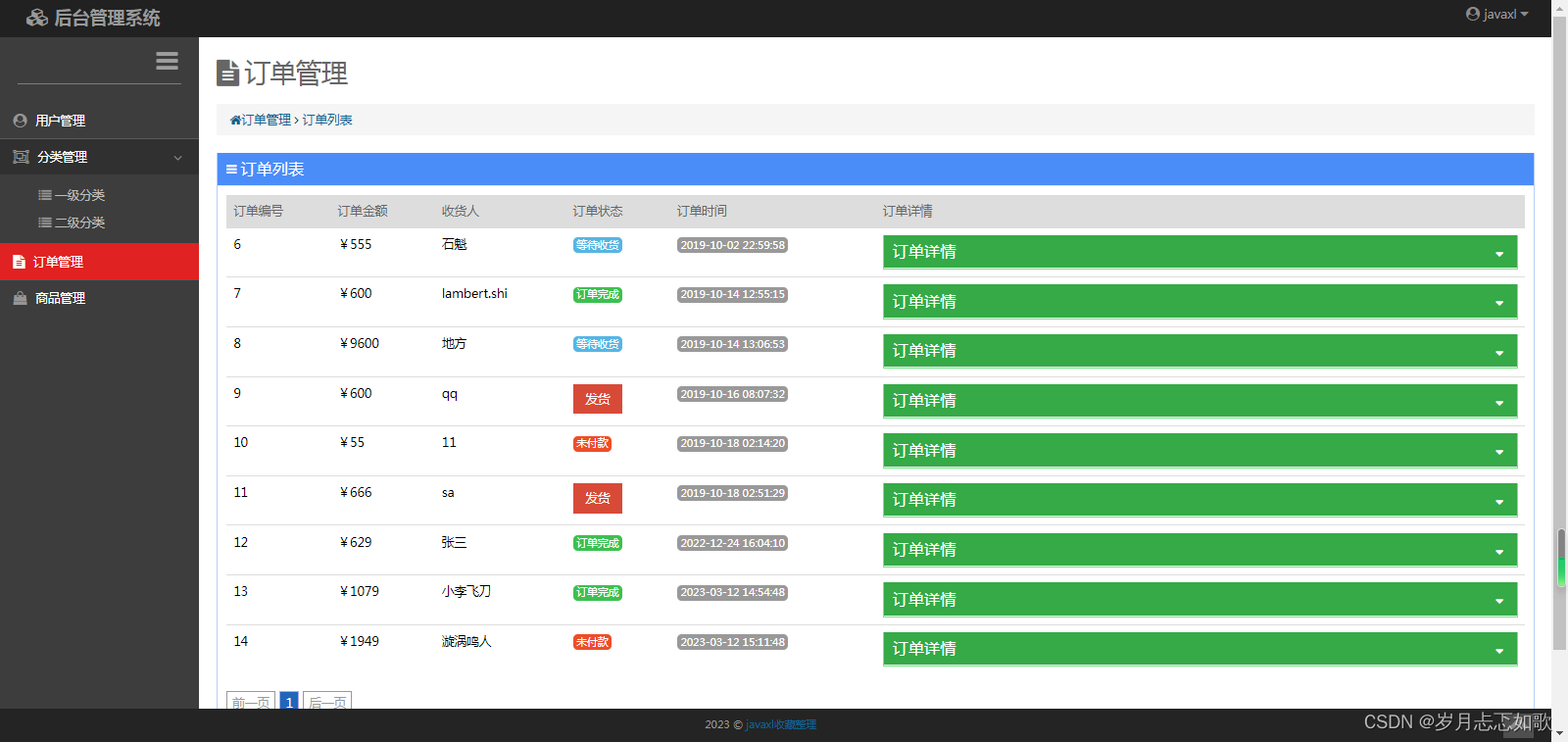Open 用户管理 in the sidebar

click(x=99, y=121)
